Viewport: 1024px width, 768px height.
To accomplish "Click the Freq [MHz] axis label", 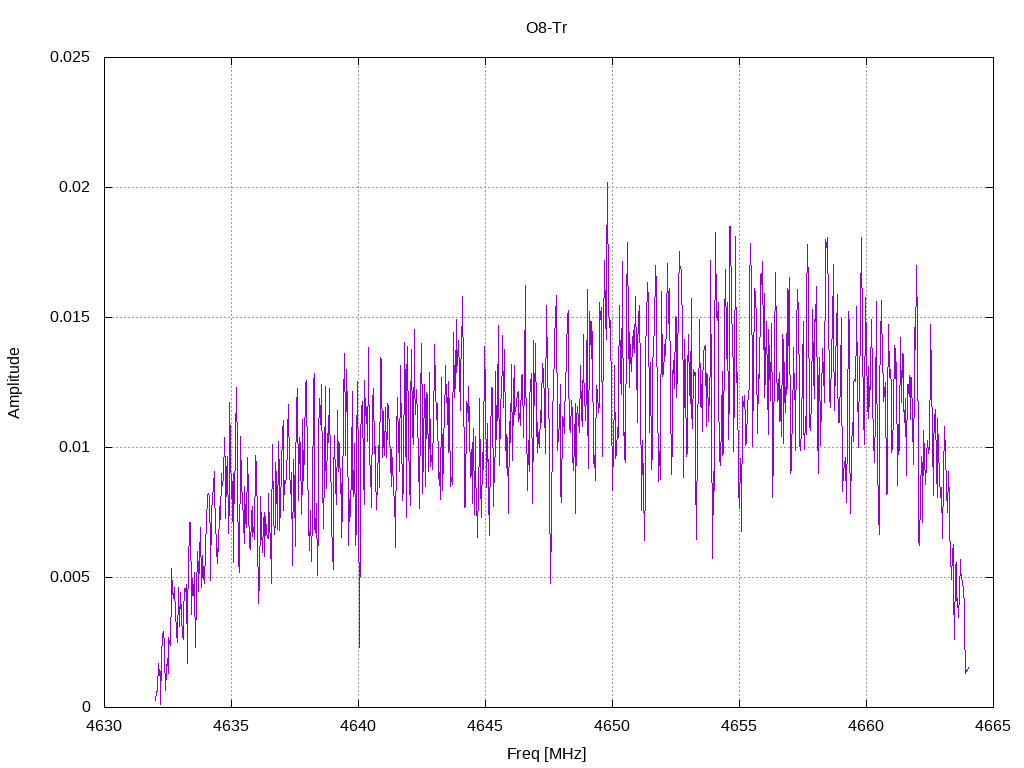I will 546,754.
